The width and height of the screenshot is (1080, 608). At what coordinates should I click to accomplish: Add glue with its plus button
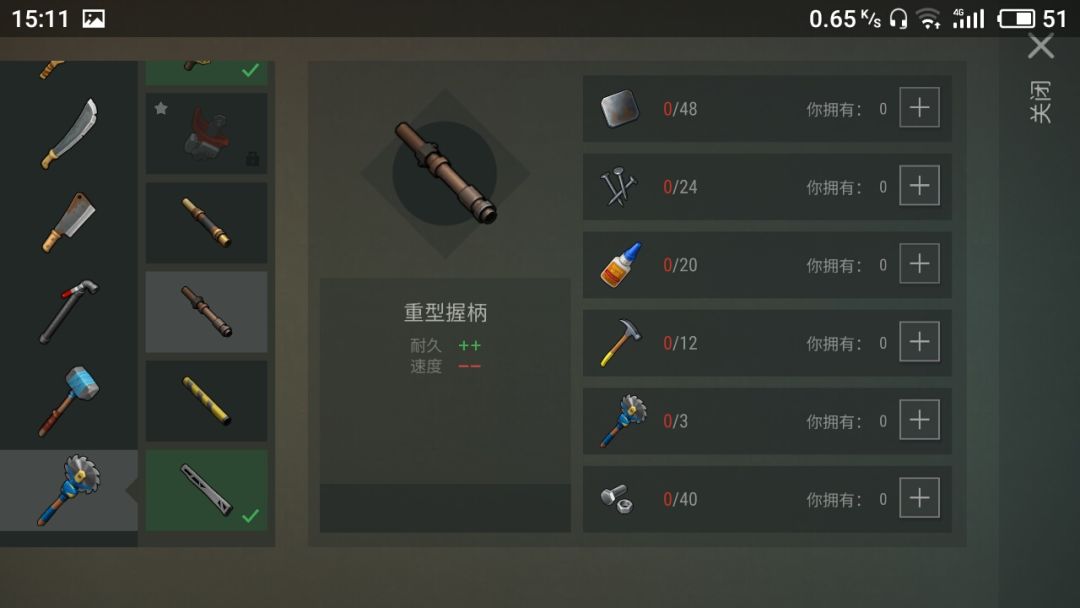pos(920,264)
